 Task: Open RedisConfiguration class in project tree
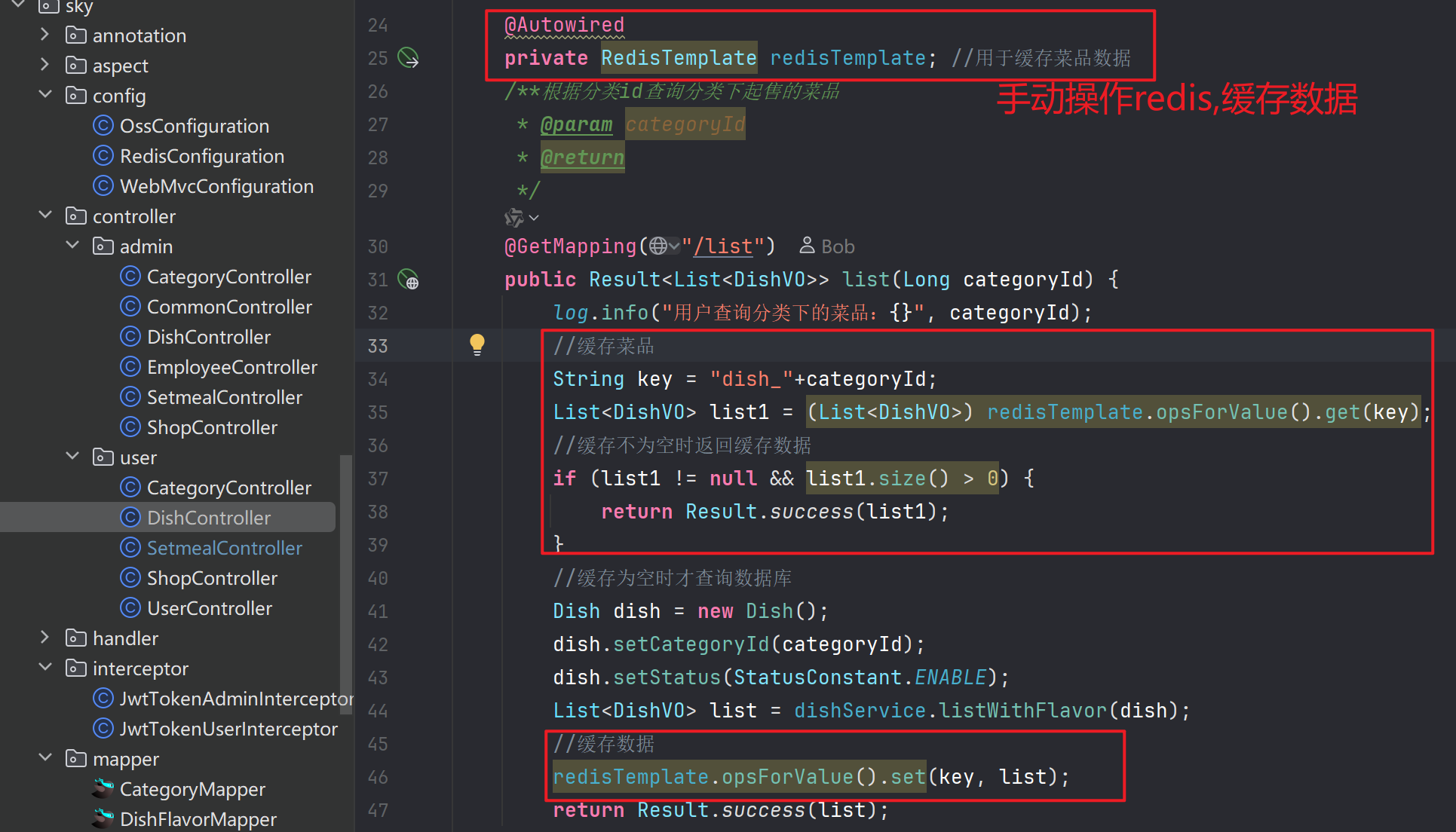coord(202,156)
